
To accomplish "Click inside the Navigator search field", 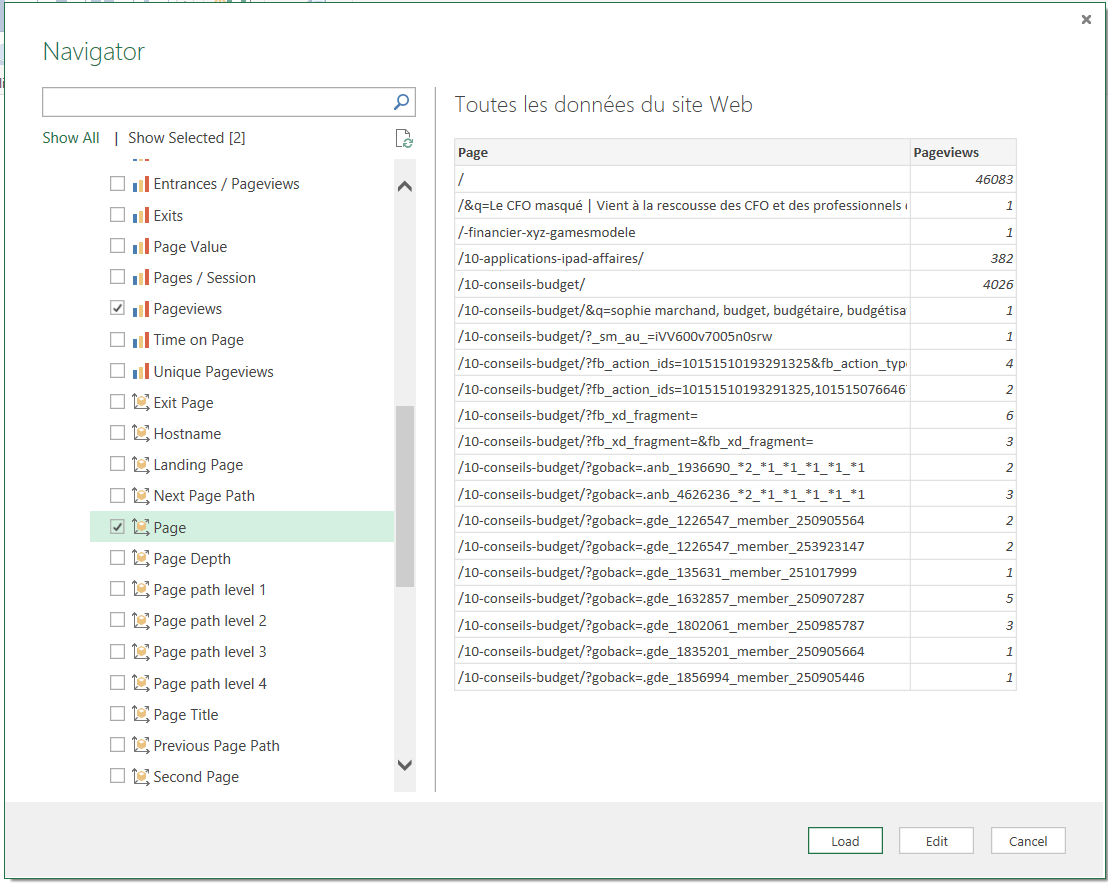I will (215, 101).
